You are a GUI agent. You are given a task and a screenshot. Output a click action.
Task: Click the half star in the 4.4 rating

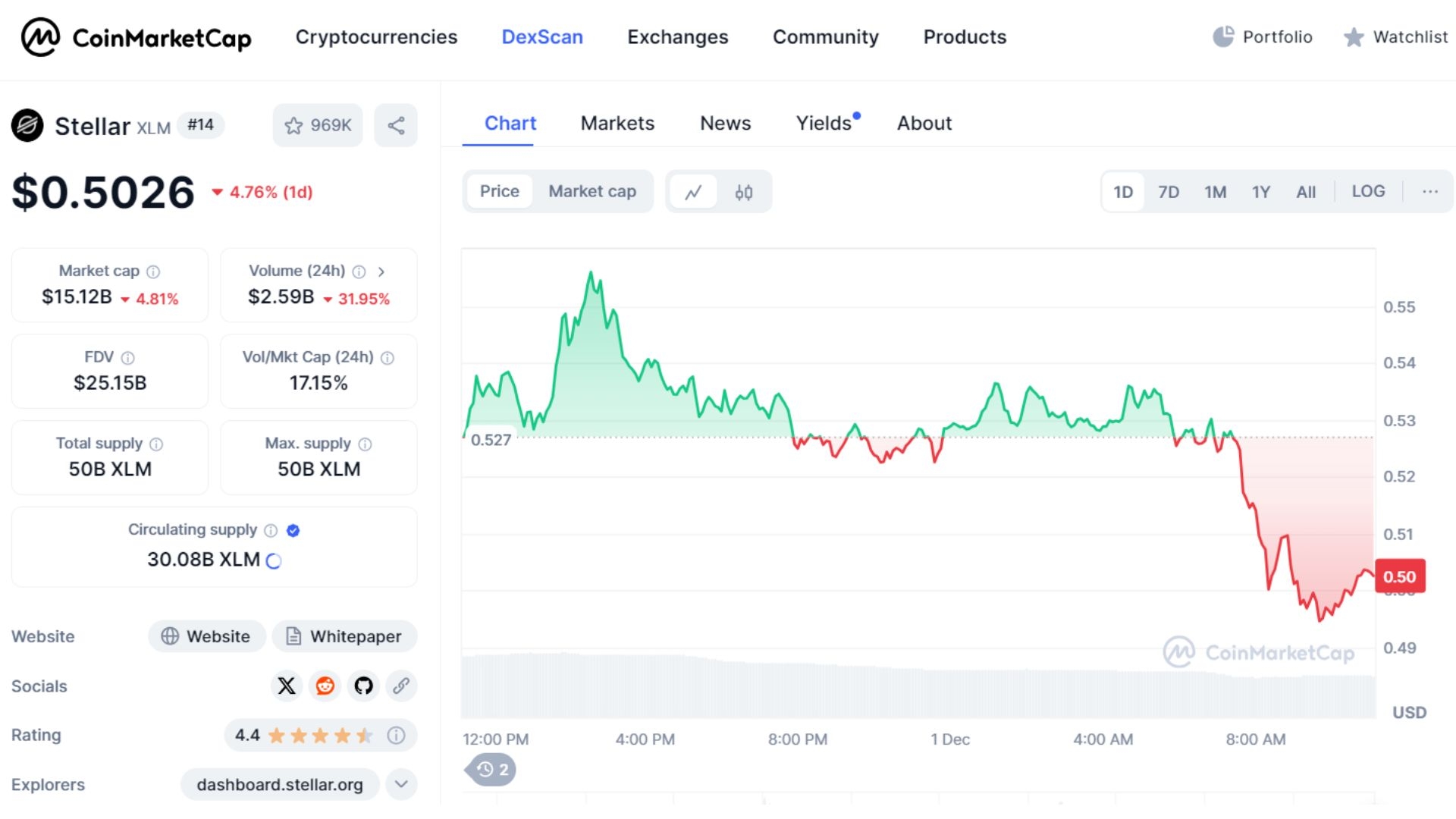click(366, 735)
